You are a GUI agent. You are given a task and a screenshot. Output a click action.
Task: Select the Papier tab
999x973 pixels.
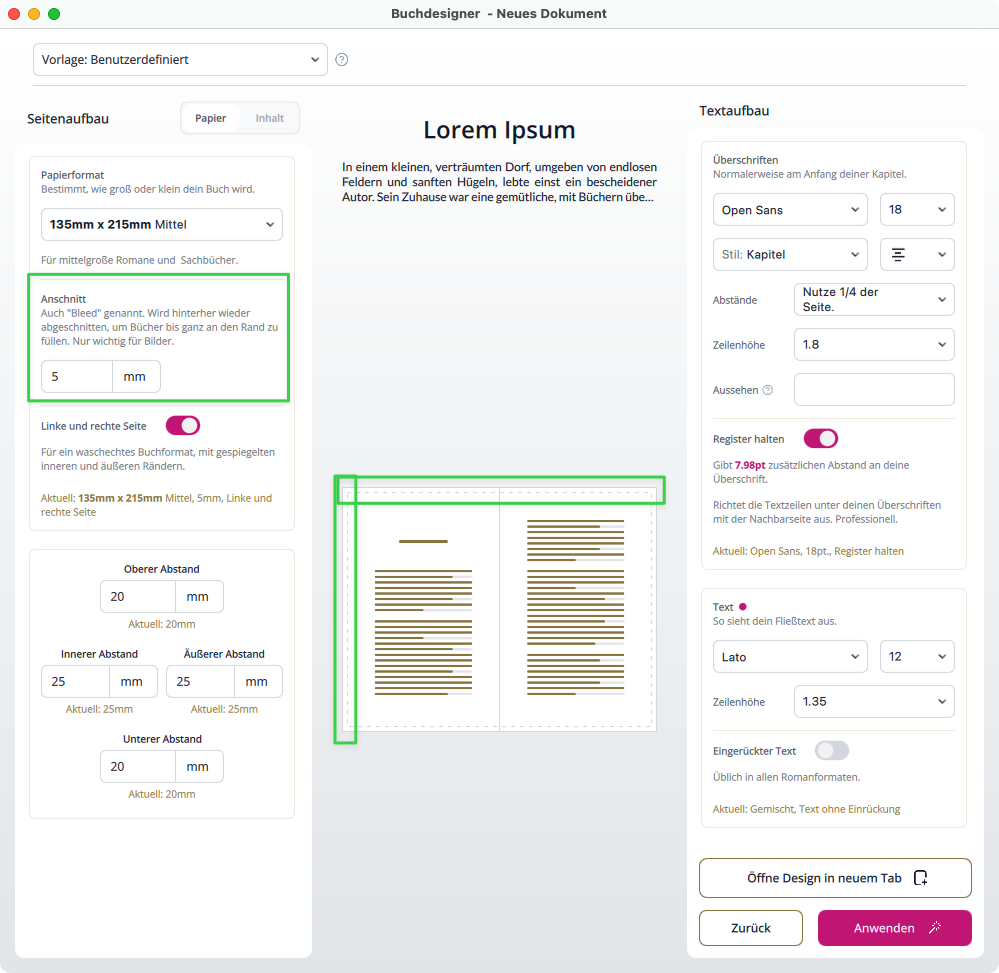210,118
